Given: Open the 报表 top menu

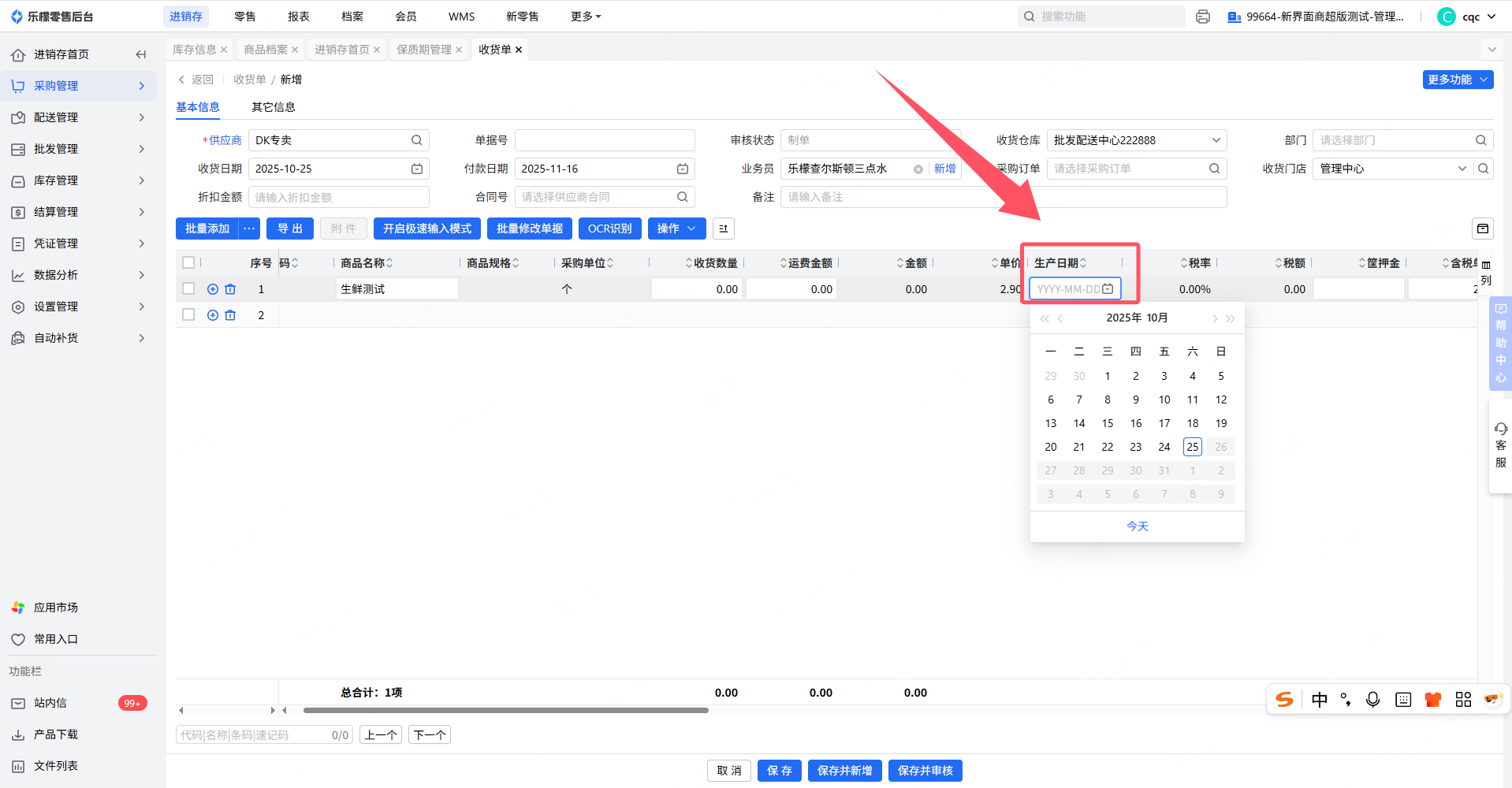Looking at the screenshot, I should [298, 17].
